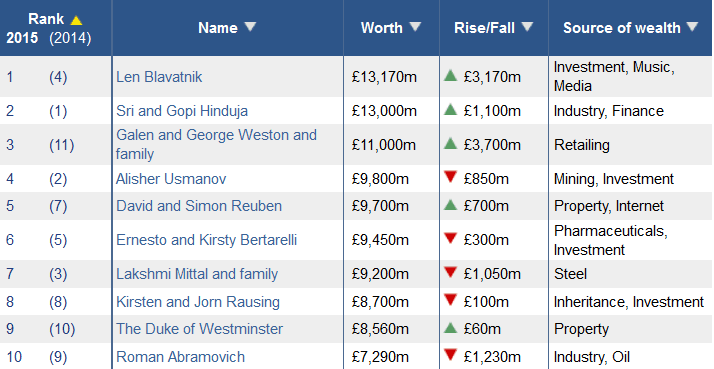Viewport: 714px width, 369px height.
Task: Click Source of wealth sort arrow
Action: 692,27
